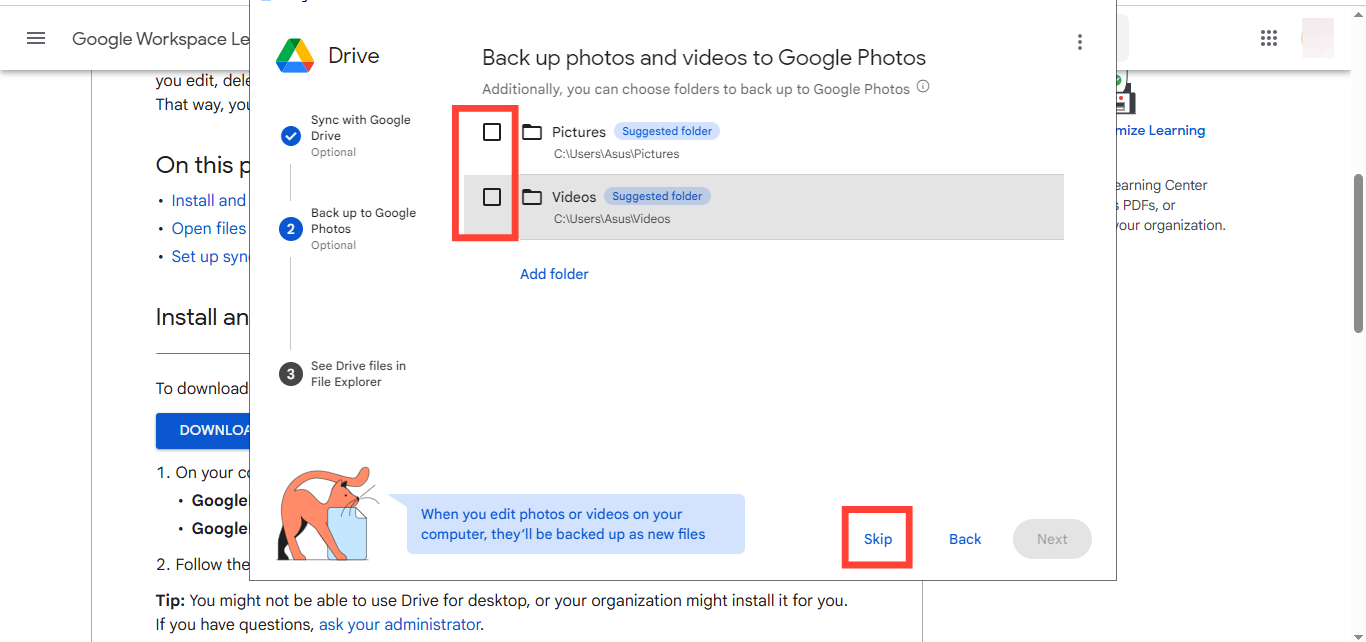Click the Google Workspace Learning title
This screenshot has height=642, width=1366.
pos(161,39)
